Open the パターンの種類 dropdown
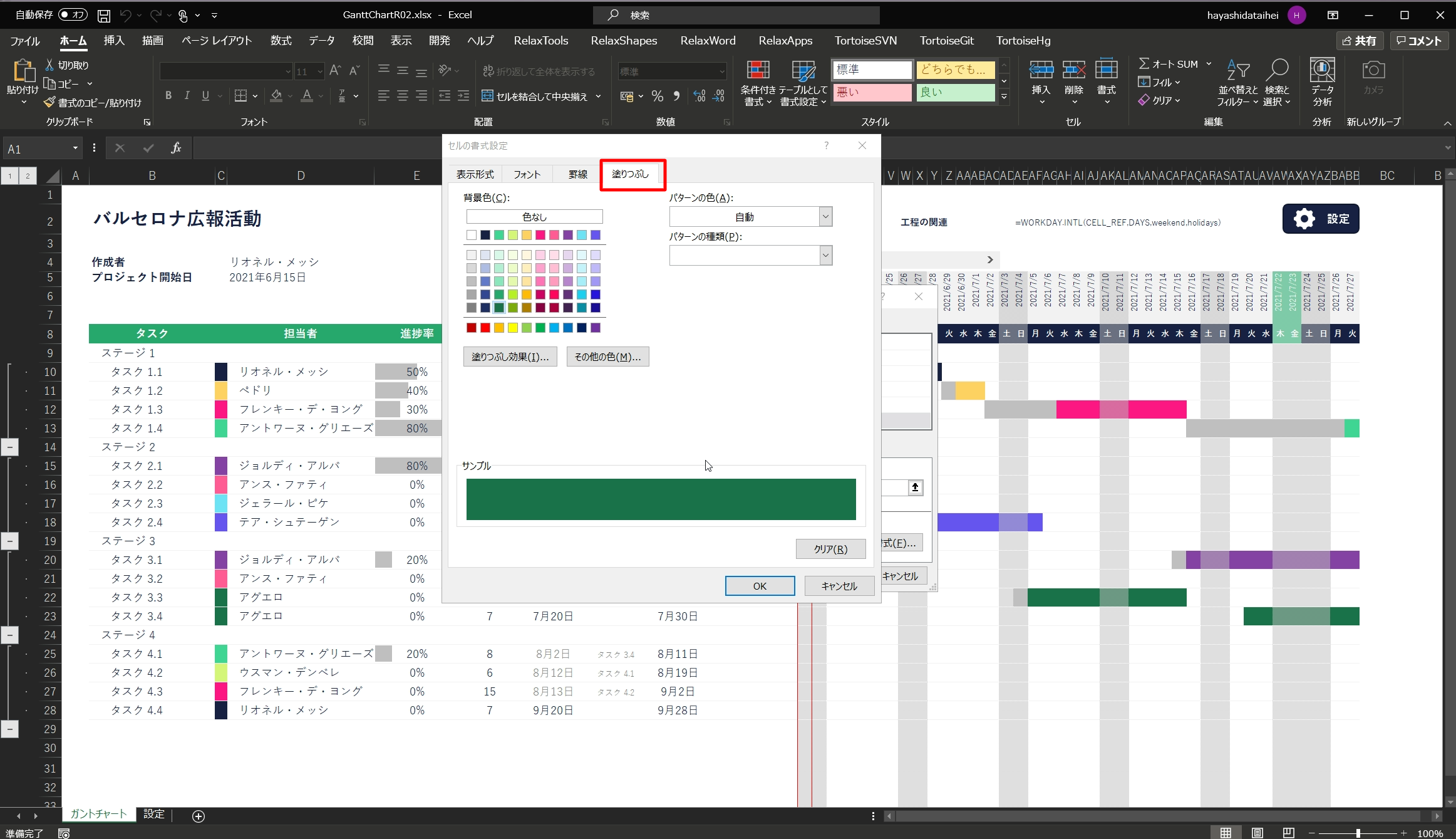 (x=825, y=256)
